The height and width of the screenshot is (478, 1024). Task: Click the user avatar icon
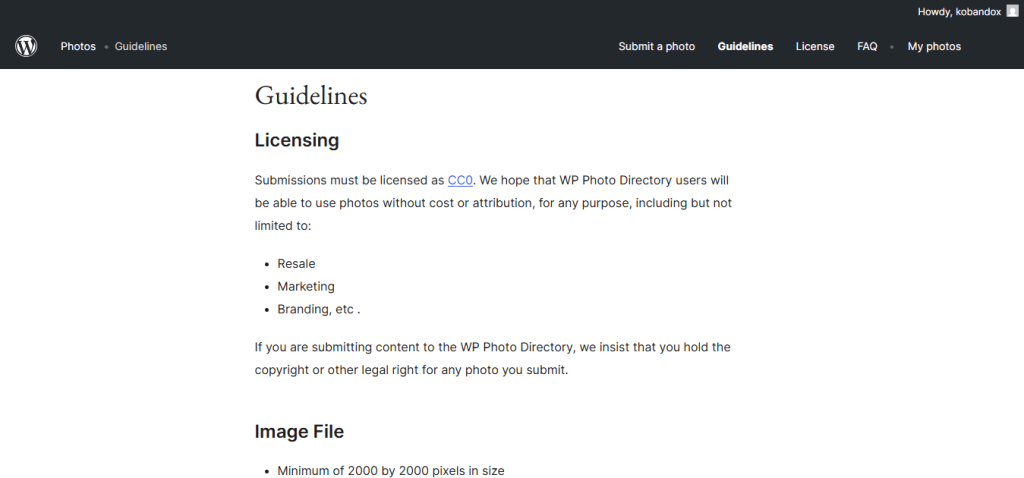pyautogui.click(x=1012, y=11)
